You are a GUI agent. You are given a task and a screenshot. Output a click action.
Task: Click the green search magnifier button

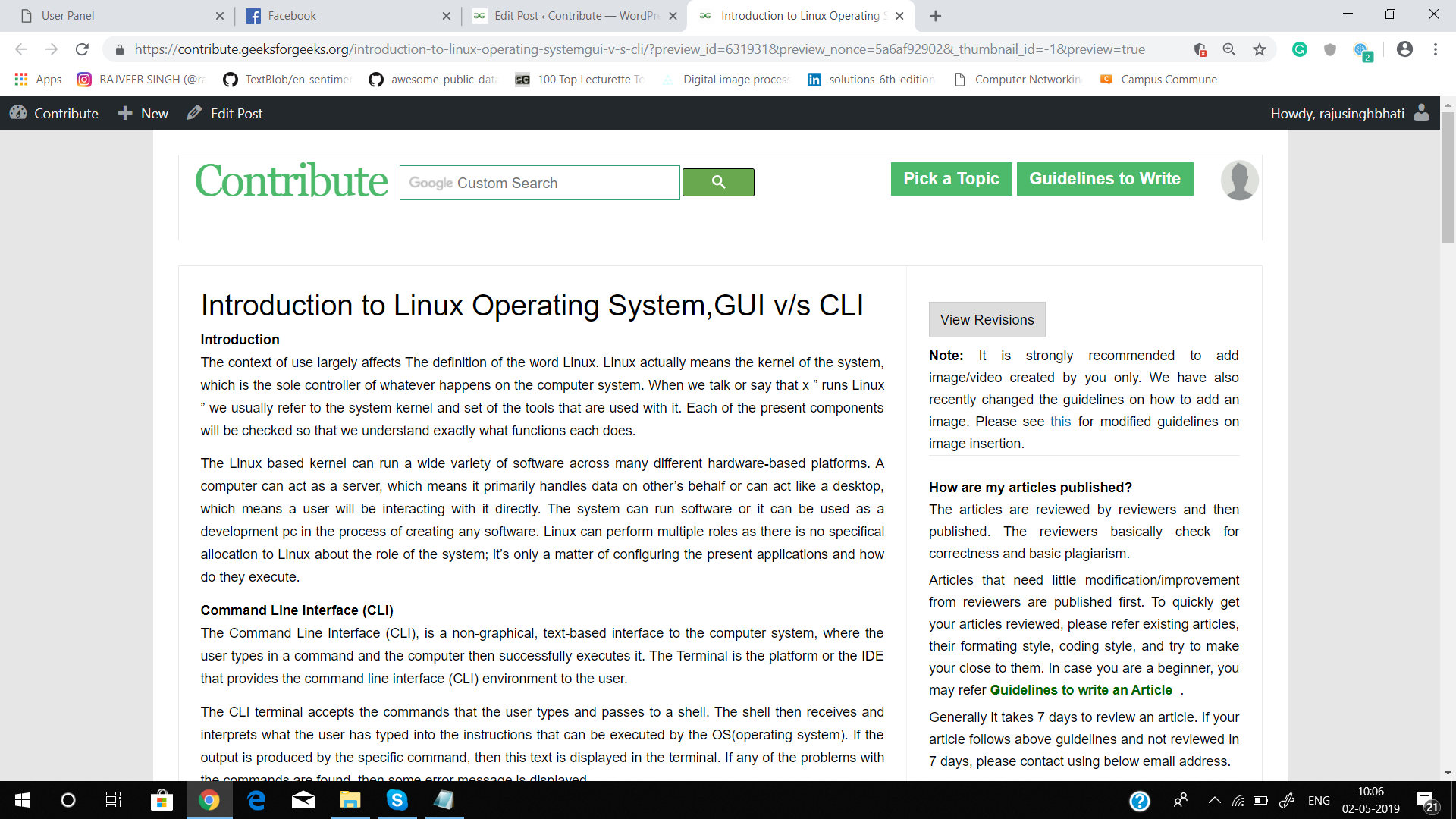click(717, 182)
